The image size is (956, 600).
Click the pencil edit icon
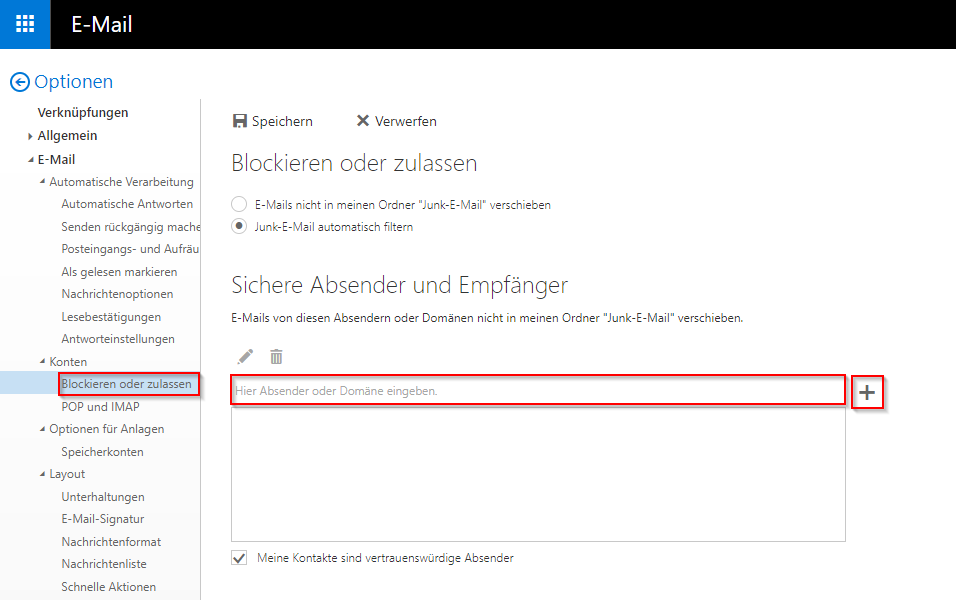click(245, 357)
